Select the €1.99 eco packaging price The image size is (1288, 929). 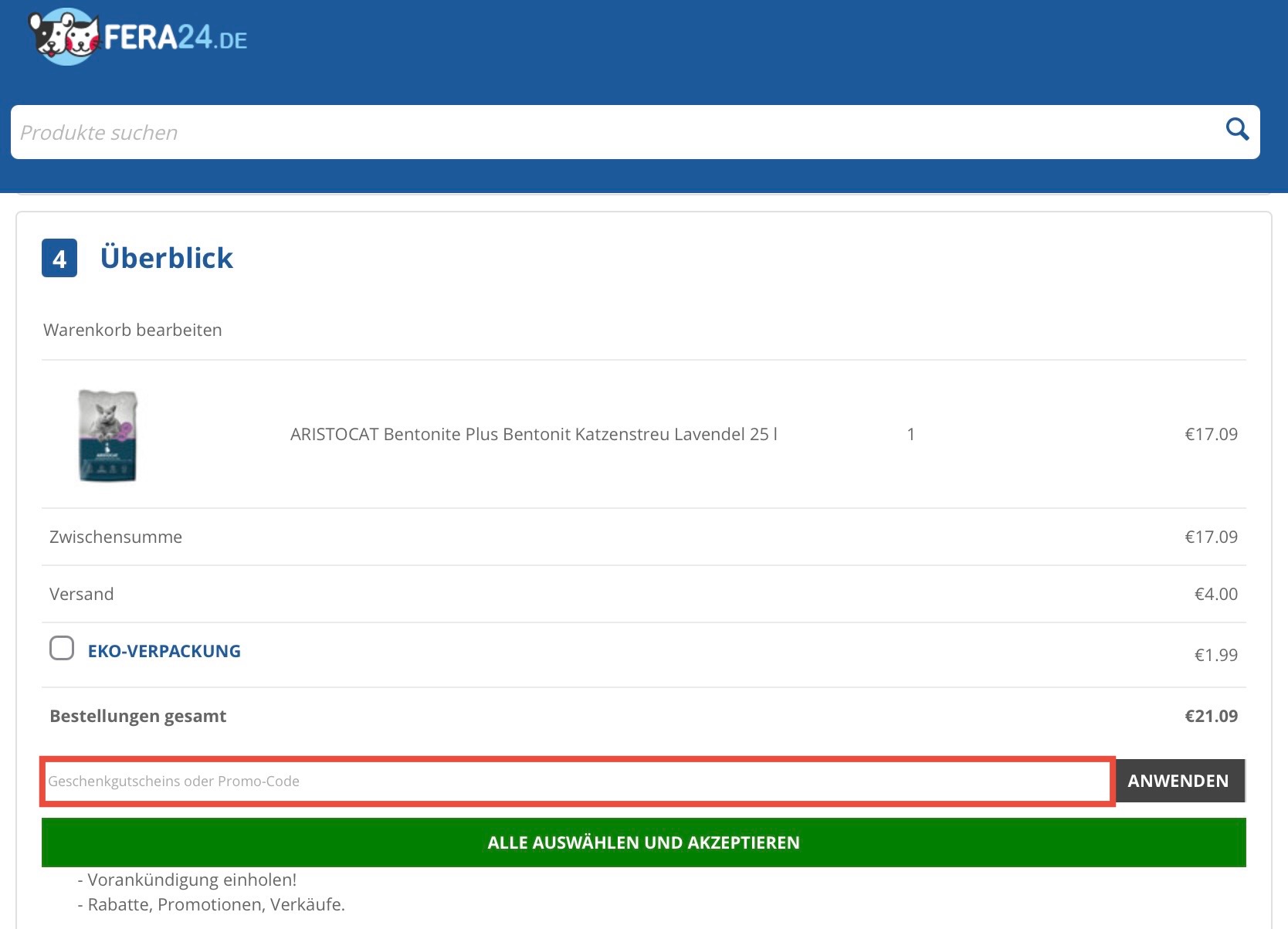click(x=1216, y=655)
